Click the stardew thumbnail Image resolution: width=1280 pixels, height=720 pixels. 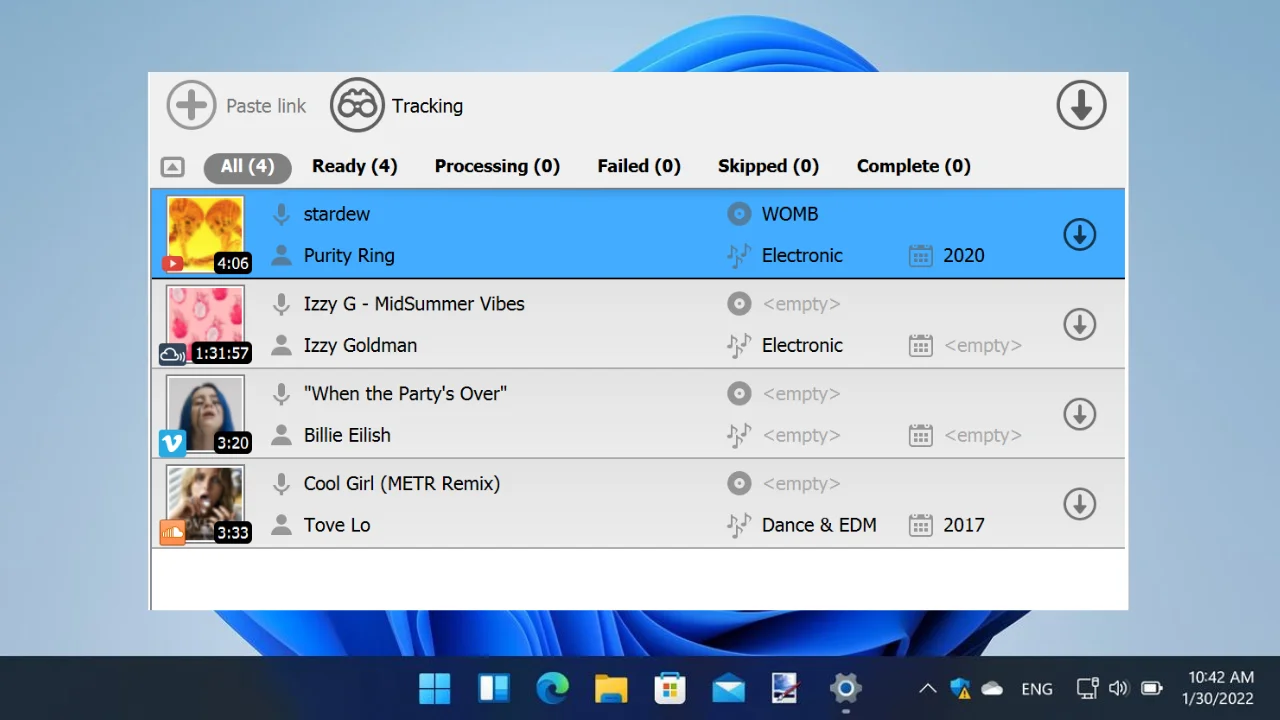206,234
